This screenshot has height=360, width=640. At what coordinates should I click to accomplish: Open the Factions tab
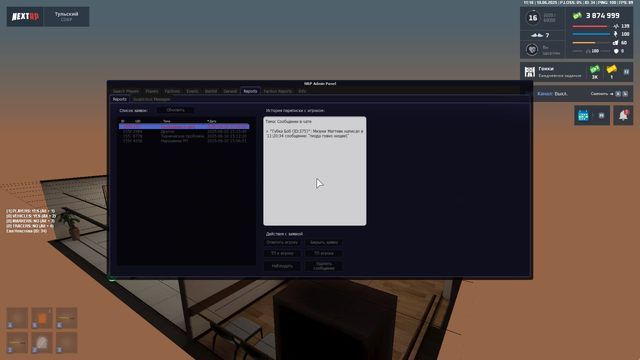point(172,91)
